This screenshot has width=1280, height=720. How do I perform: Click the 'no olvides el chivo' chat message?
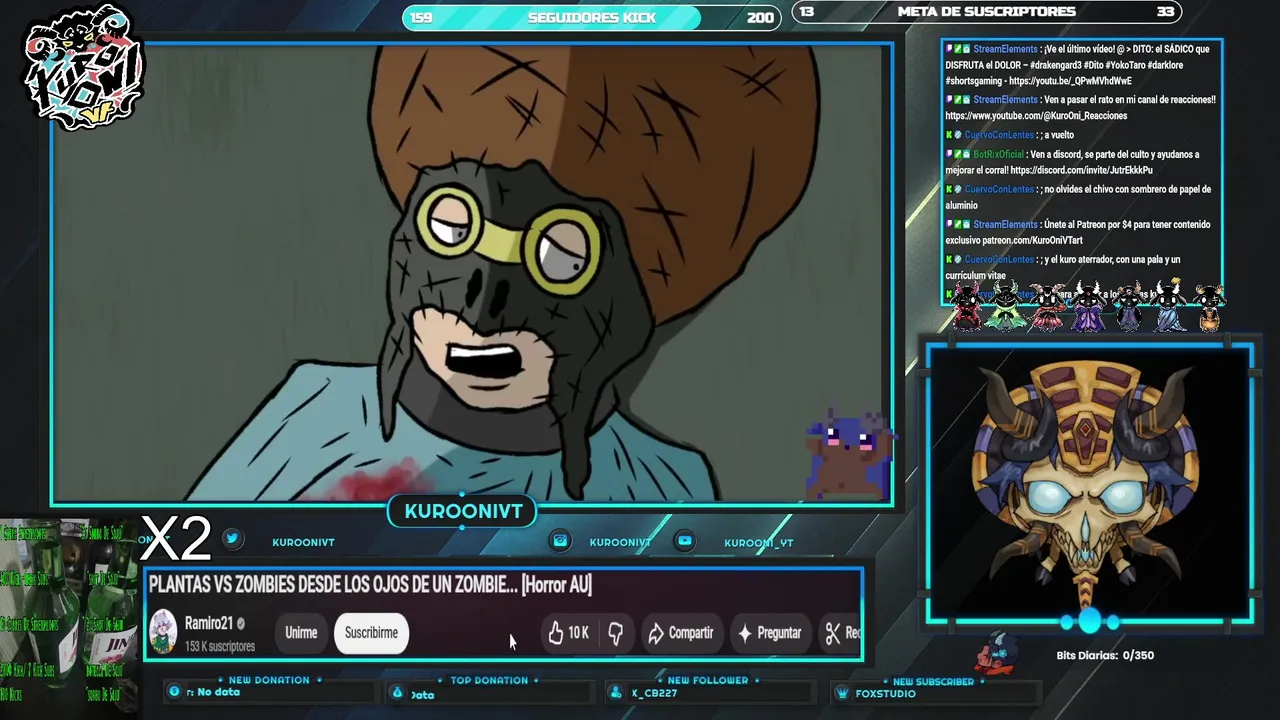click(1079, 197)
